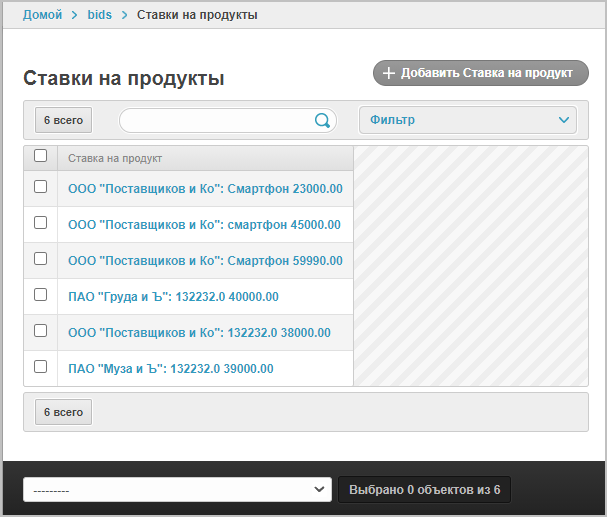Open the ПАО "Груда и Ъ" 40000.00 bid
607x517 pixels.
coord(173,296)
